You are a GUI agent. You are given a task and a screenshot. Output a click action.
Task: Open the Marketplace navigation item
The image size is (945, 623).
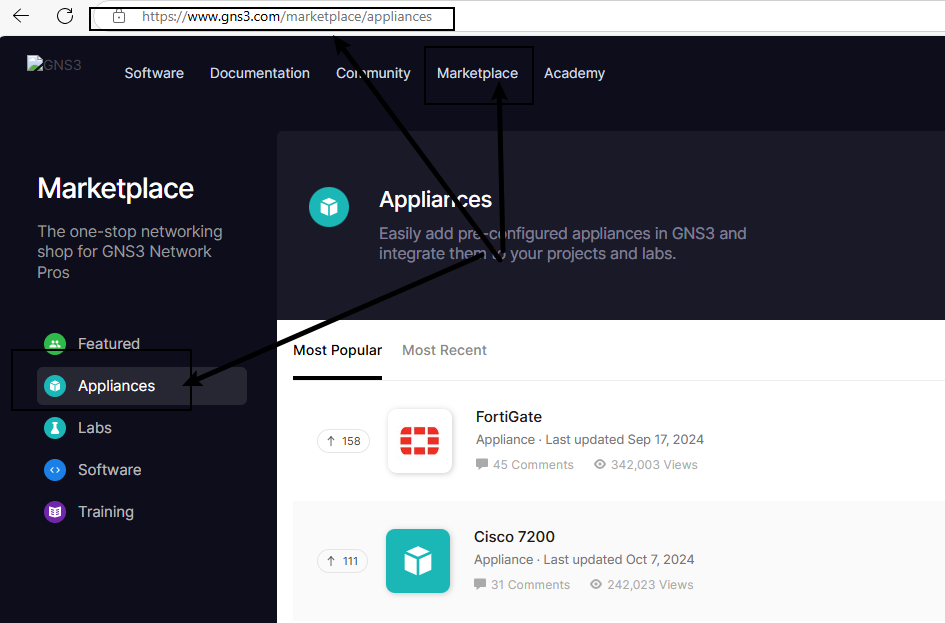[x=477, y=73]
